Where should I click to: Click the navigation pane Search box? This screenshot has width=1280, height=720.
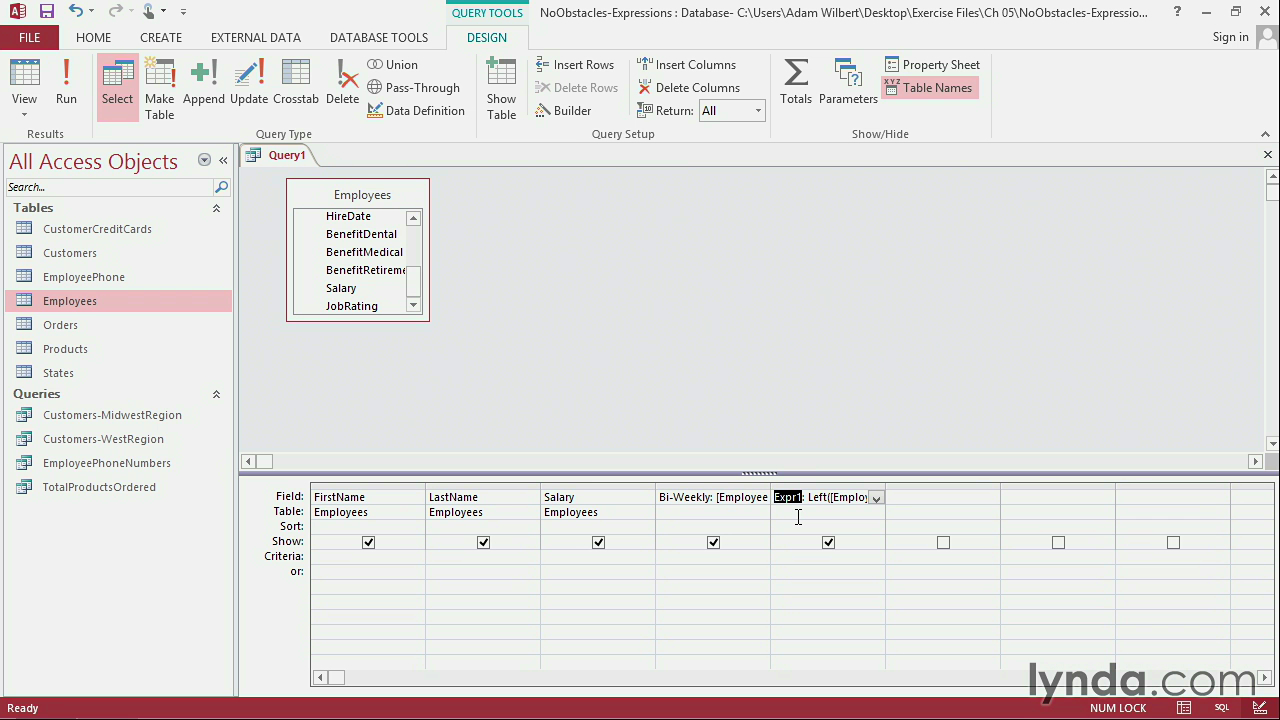coord(110,187)
